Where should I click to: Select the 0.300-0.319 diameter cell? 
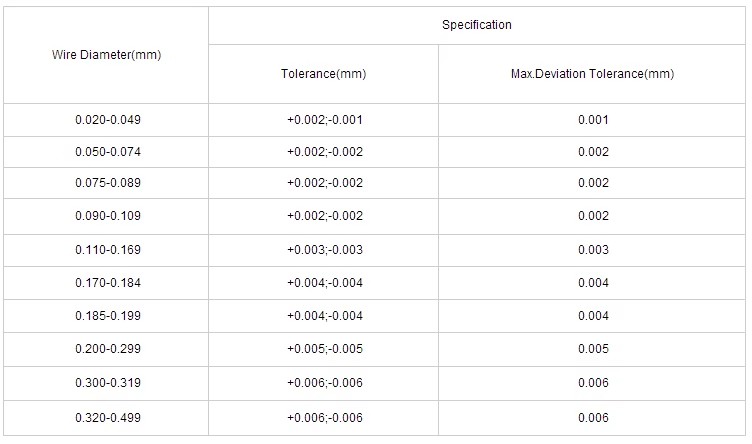pos(107,383)
